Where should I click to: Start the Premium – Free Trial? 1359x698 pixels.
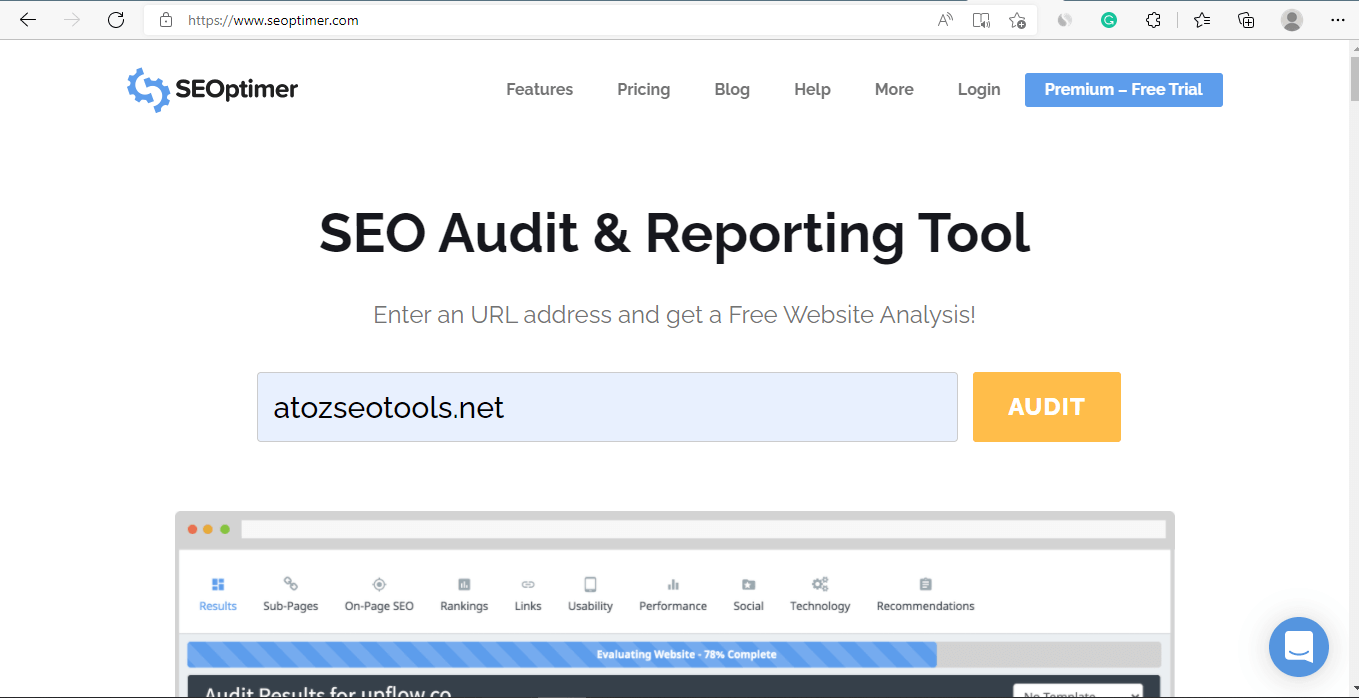(1123, 90)
